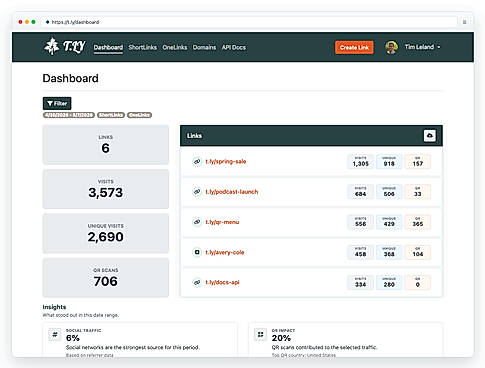Click the Insights section heading
Viewport: 485px width, 368px height.
click(54, 307)
